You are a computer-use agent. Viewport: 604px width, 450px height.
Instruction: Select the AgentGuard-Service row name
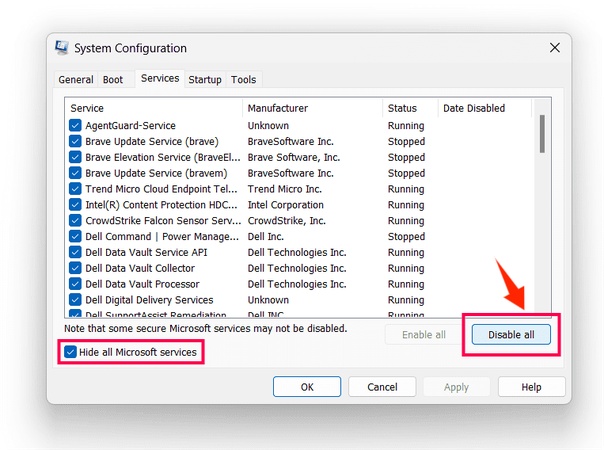[130, 126]
